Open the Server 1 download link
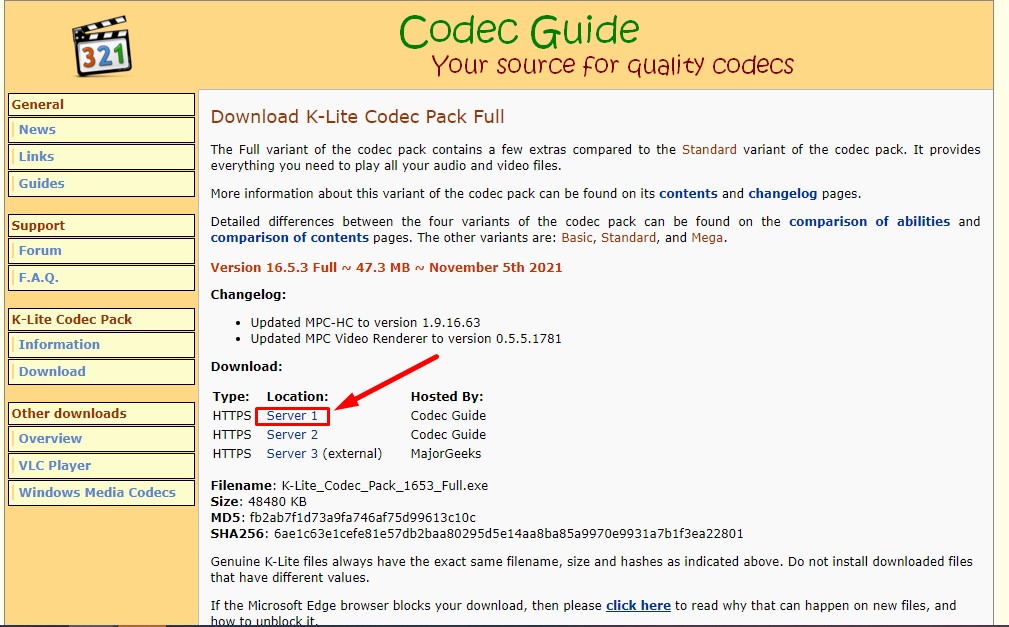The width and height of the screenshot is (1009, 627). click(x=291, y=415)
